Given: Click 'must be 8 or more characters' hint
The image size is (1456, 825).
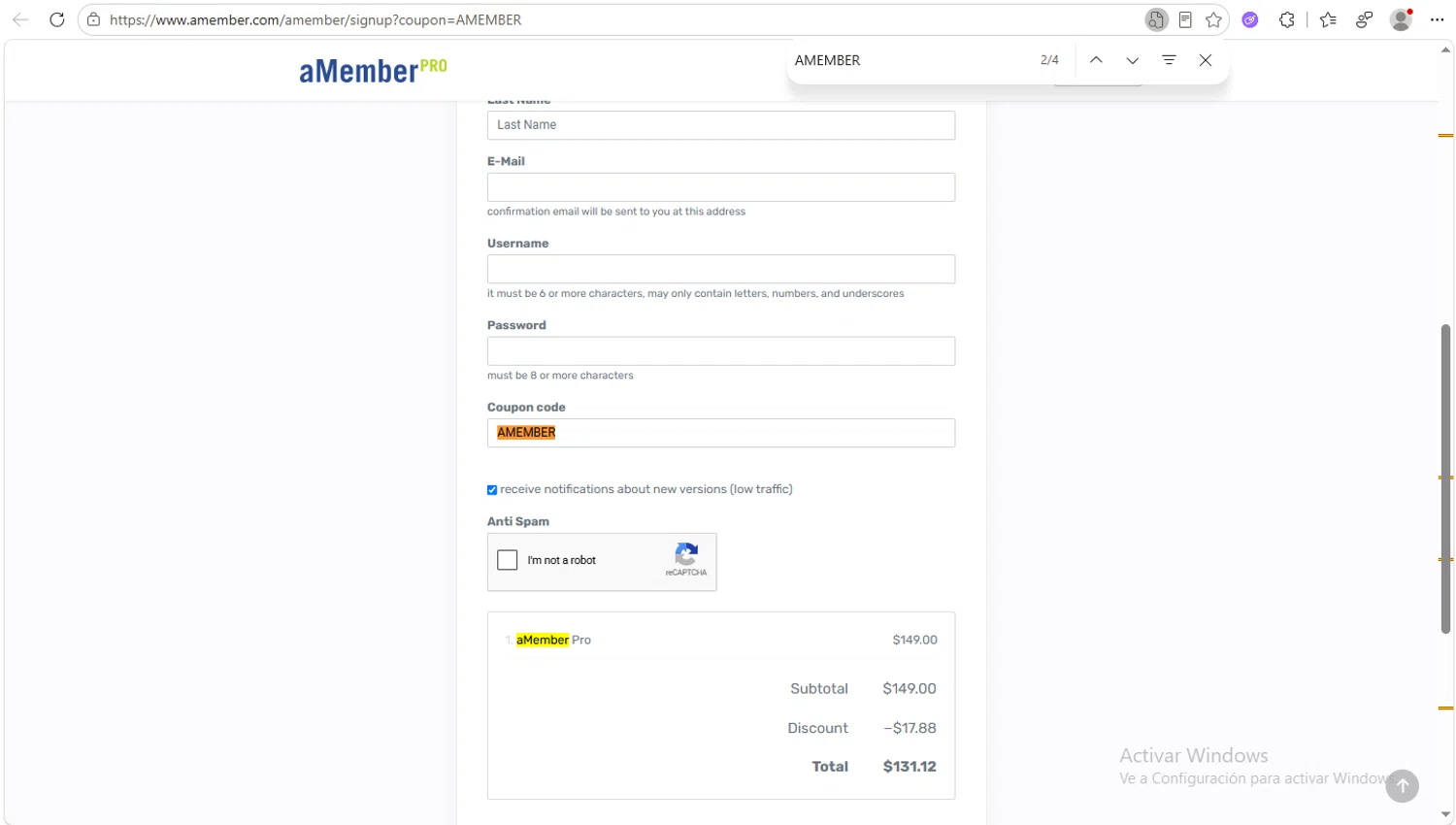Looking at the screenshot, I should click(x=560, y=376).
